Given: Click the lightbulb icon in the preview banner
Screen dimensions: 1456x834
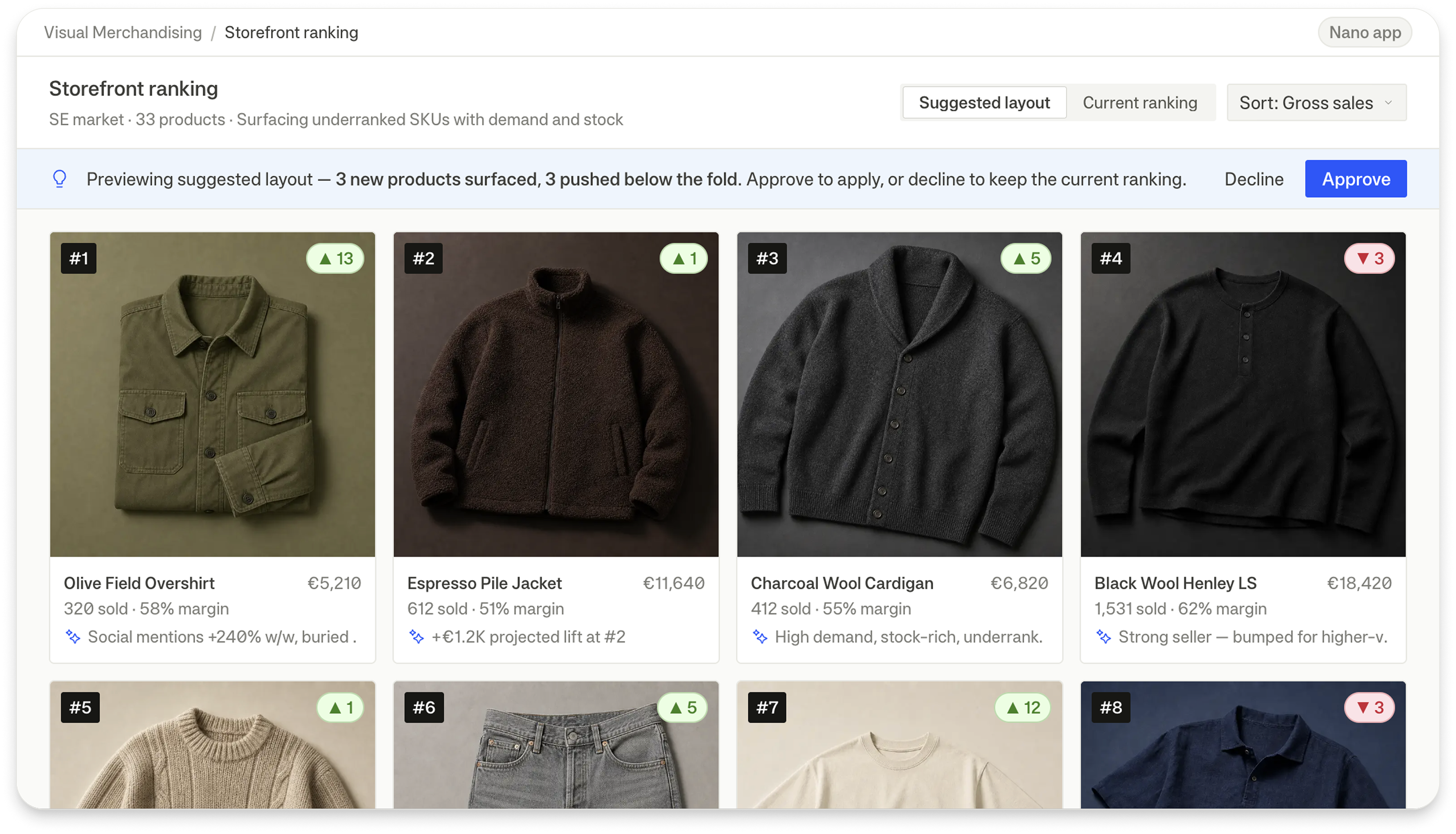Looking at the screenshot, I should point(59,178).
